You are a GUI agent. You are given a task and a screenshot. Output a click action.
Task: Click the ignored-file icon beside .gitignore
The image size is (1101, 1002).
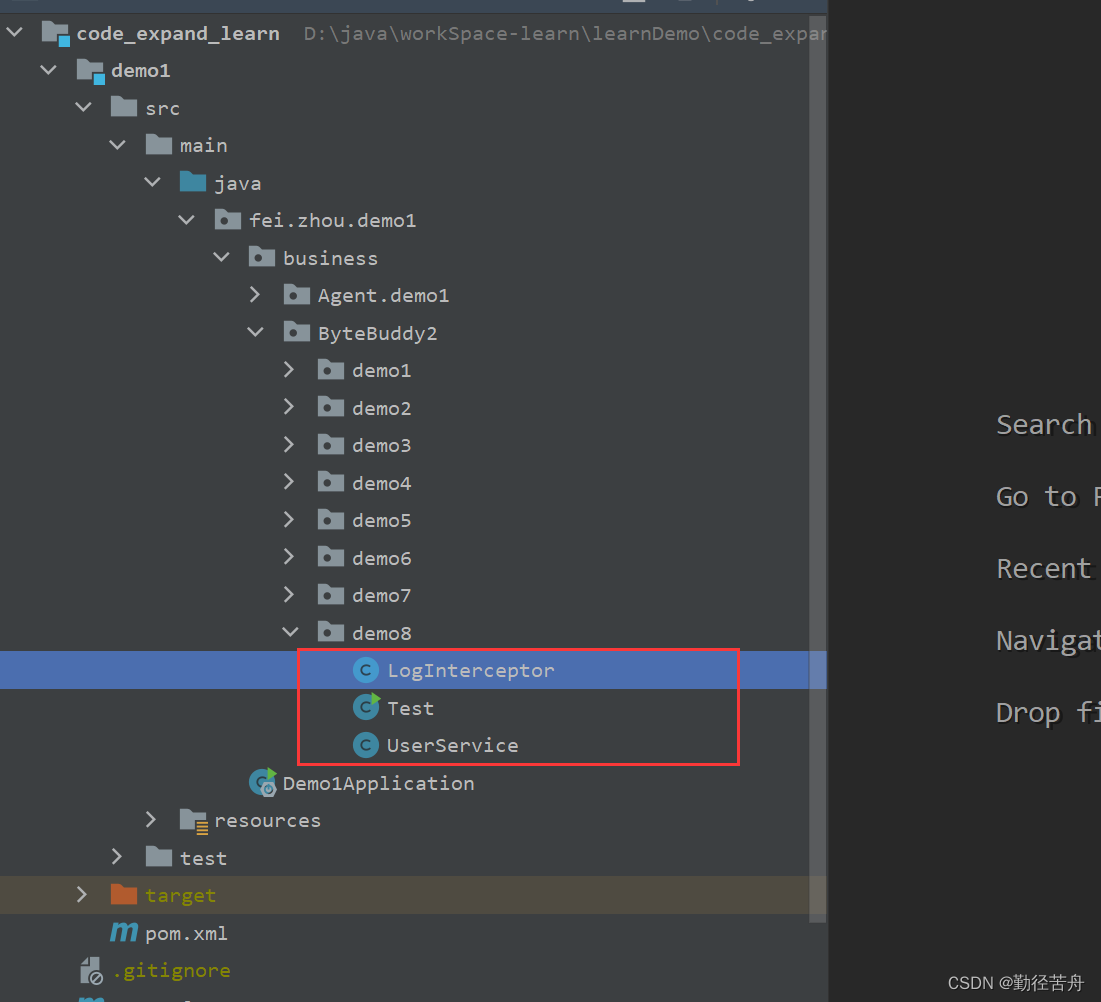coord(90,970)
